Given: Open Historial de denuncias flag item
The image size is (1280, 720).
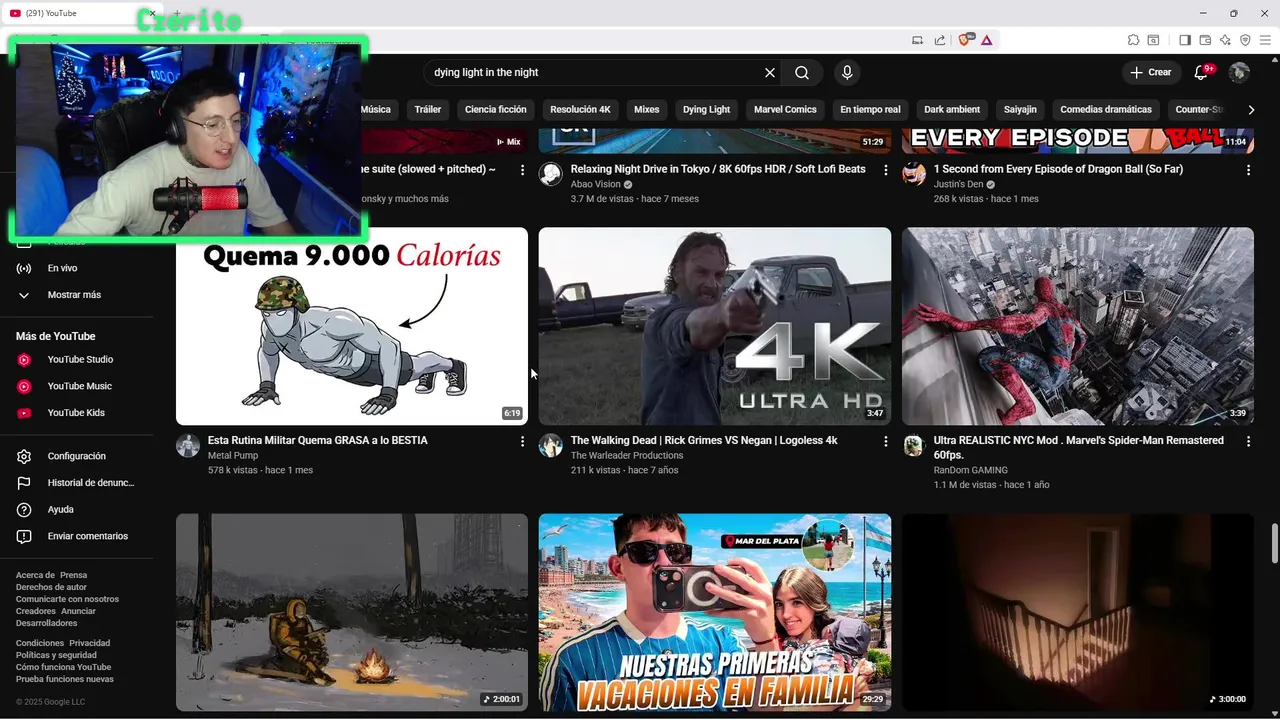Looking at the screenshot, I should pyautogui.click(x=76, y=483).
